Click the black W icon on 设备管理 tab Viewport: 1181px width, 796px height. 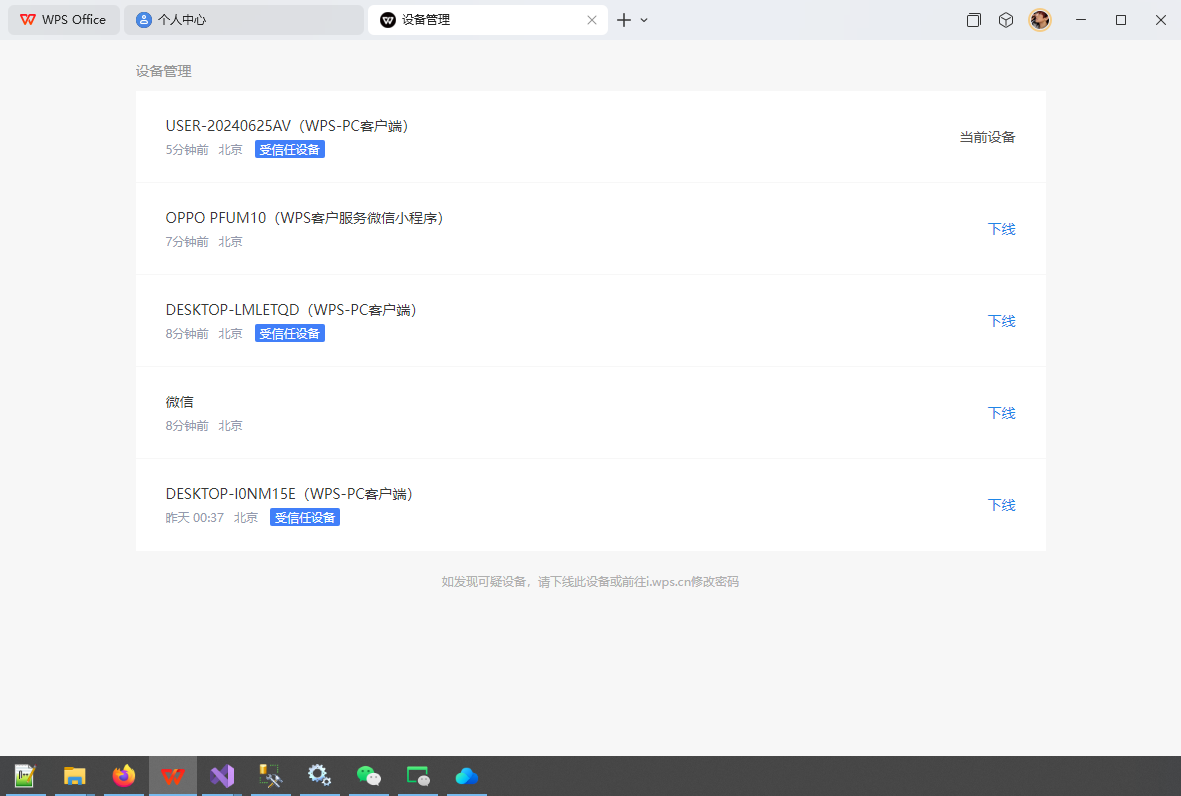pos(388,20)
